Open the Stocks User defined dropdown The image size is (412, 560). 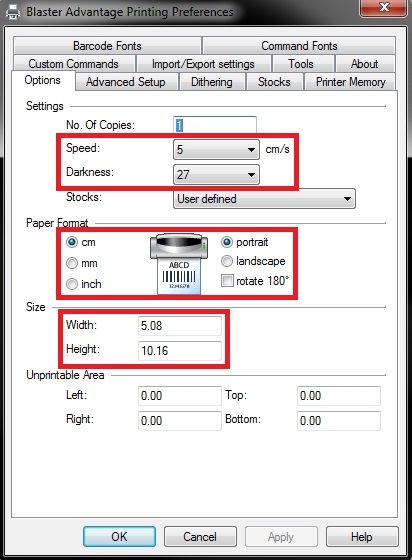pos(264,199)
